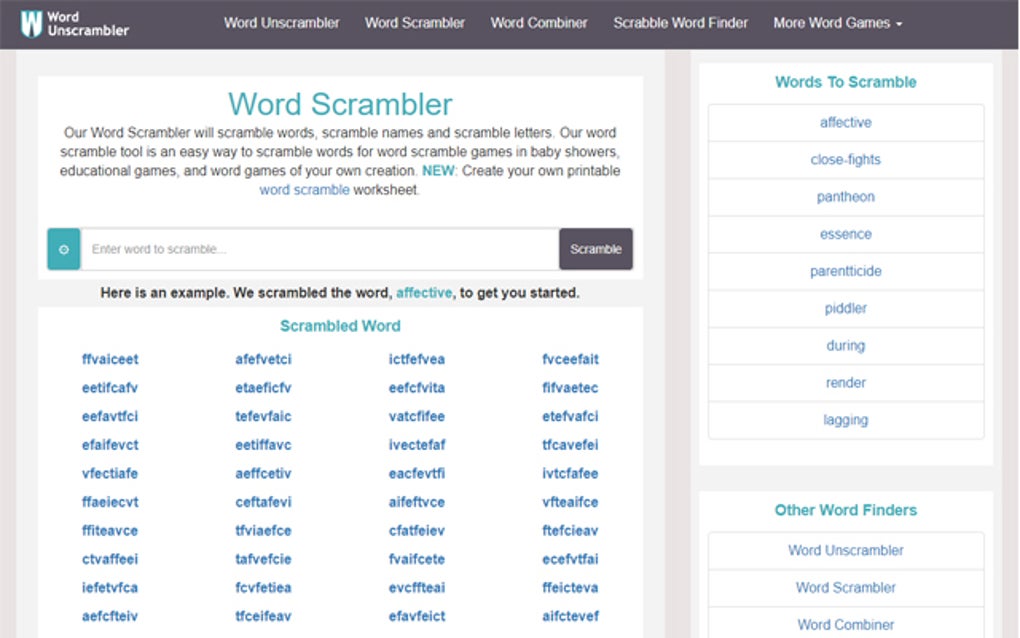Screen dimensions: 1020x638
Task: Click the gear icon on the scramble input
Action: 63,249
